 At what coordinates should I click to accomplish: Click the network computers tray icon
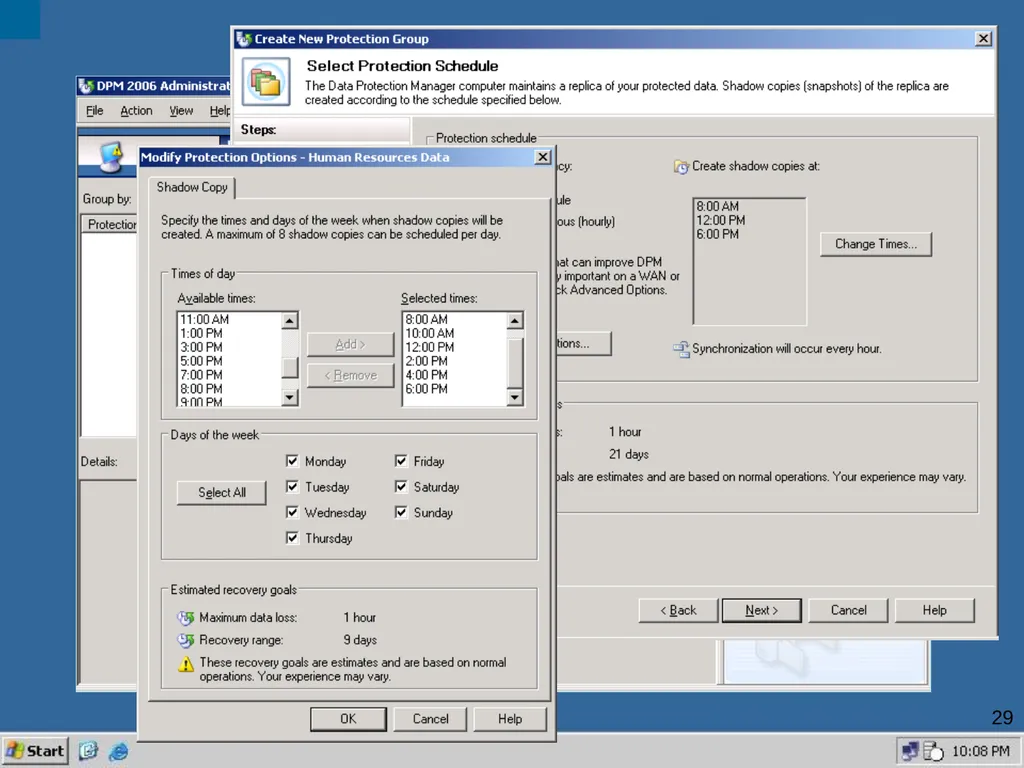point(910,751)
